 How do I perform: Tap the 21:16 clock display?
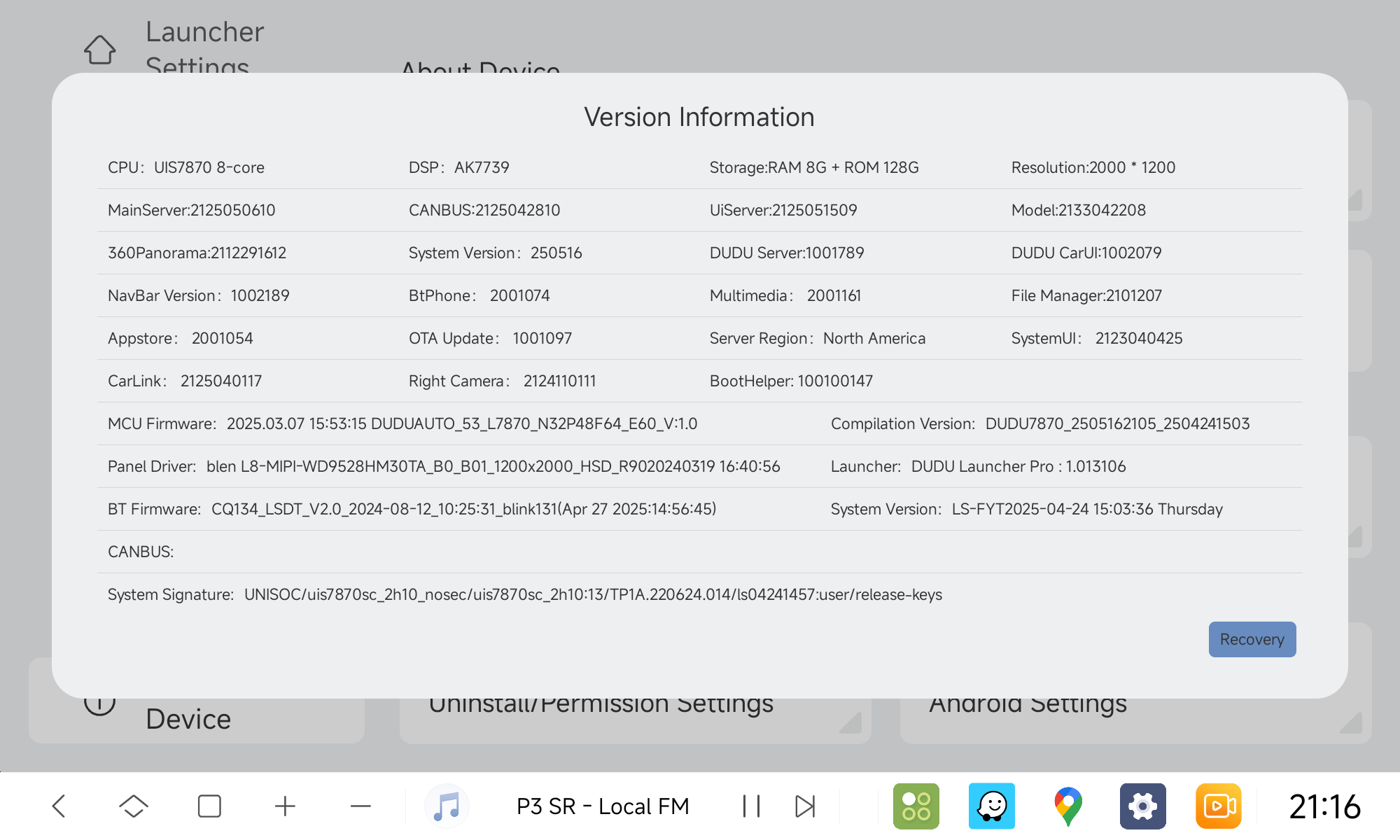pyautogui.click(x=1324, y=806)
